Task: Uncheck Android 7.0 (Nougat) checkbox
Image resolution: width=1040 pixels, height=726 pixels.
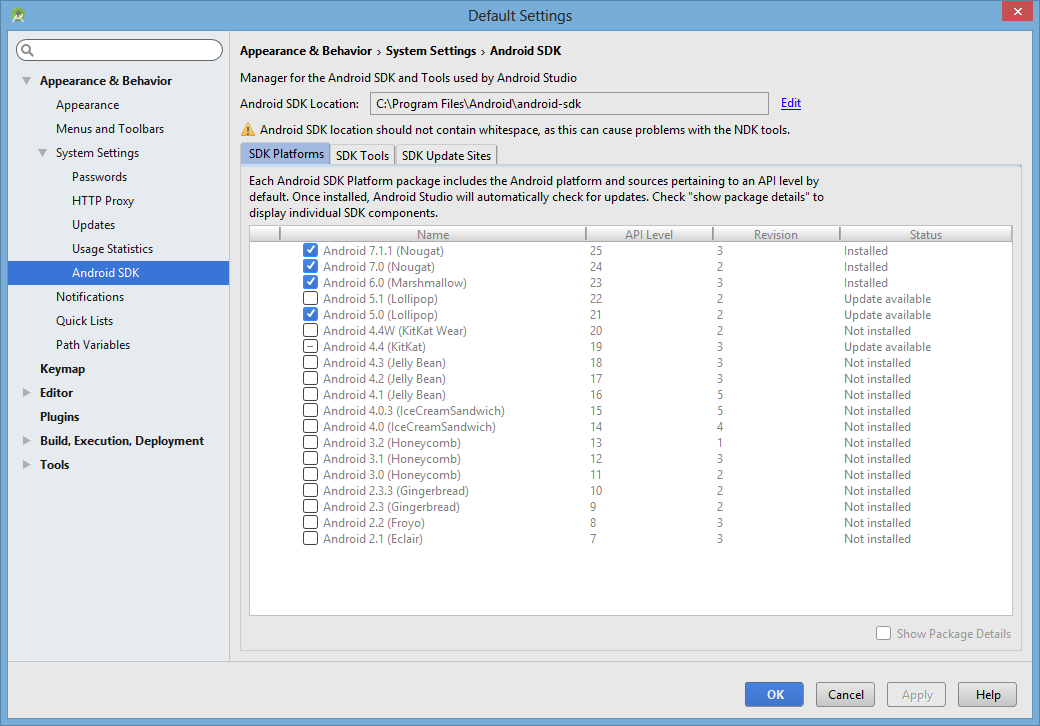Action: click(310, 266)
